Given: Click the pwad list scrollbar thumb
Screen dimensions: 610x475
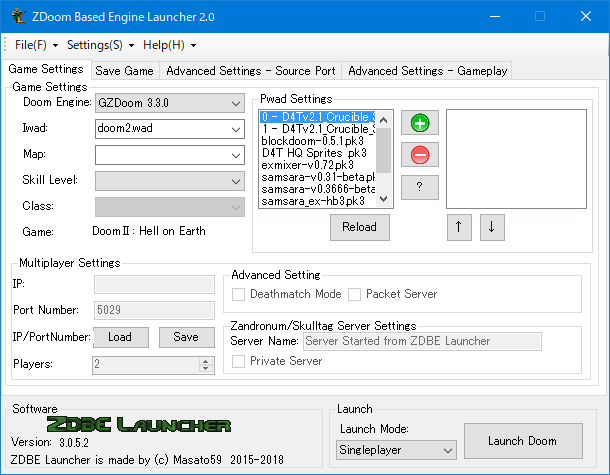Looking at the screenshot, I should point(383,150).
